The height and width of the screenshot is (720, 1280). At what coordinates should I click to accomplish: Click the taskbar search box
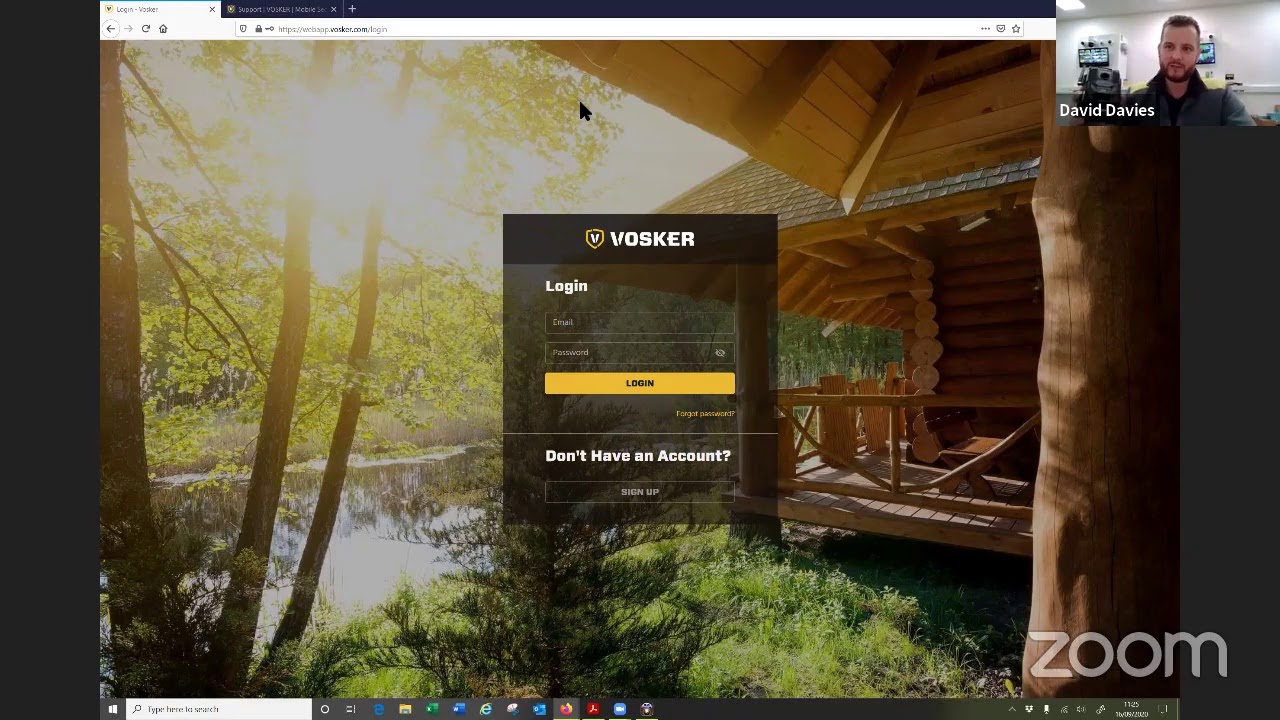(219, 709)
